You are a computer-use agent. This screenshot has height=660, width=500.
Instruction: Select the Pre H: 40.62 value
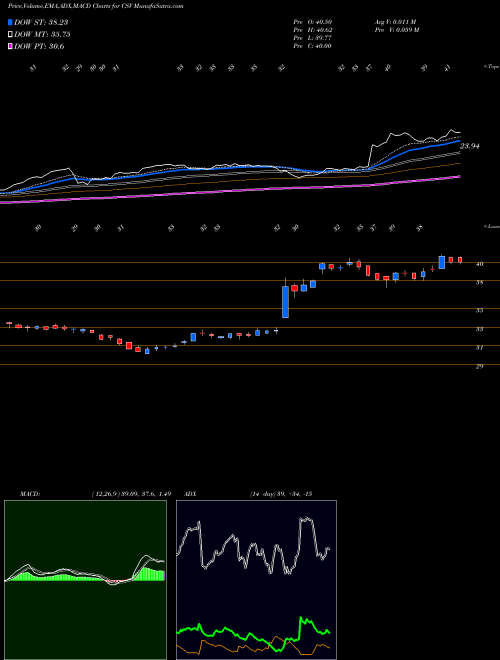313,30
